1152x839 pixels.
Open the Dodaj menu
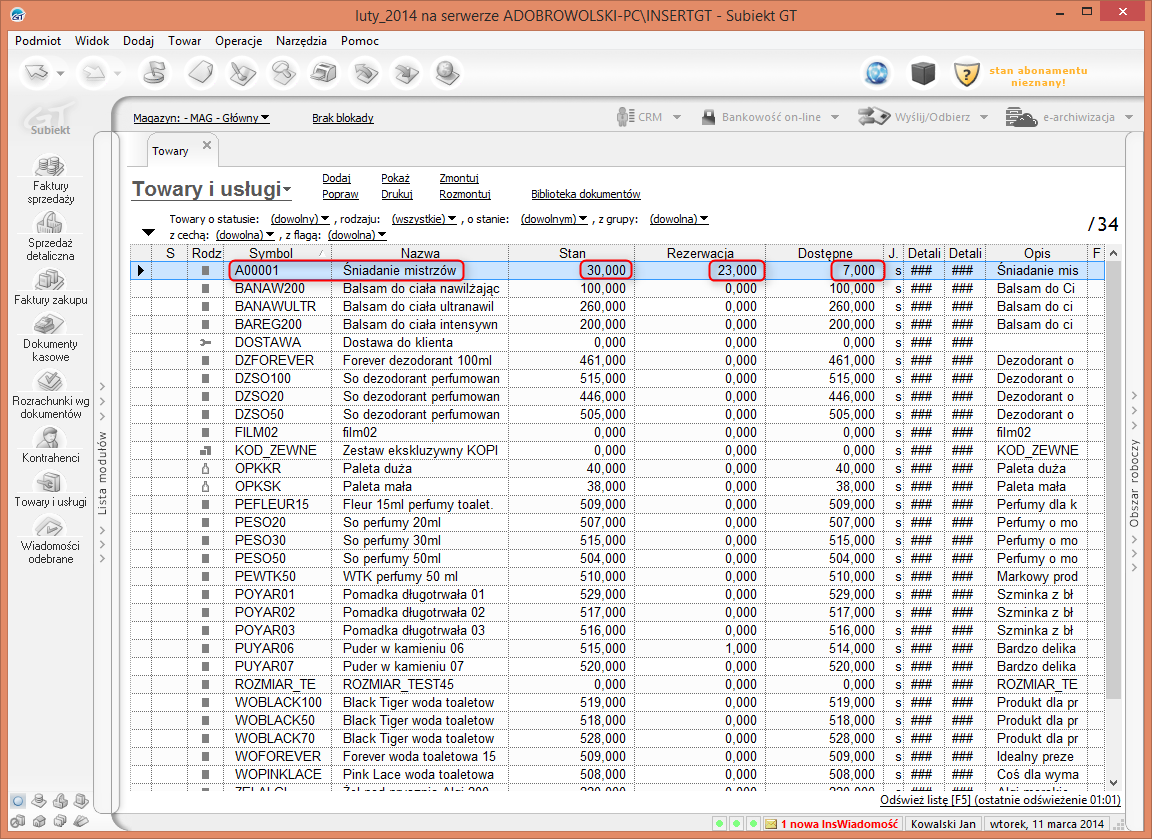[138, 40]
